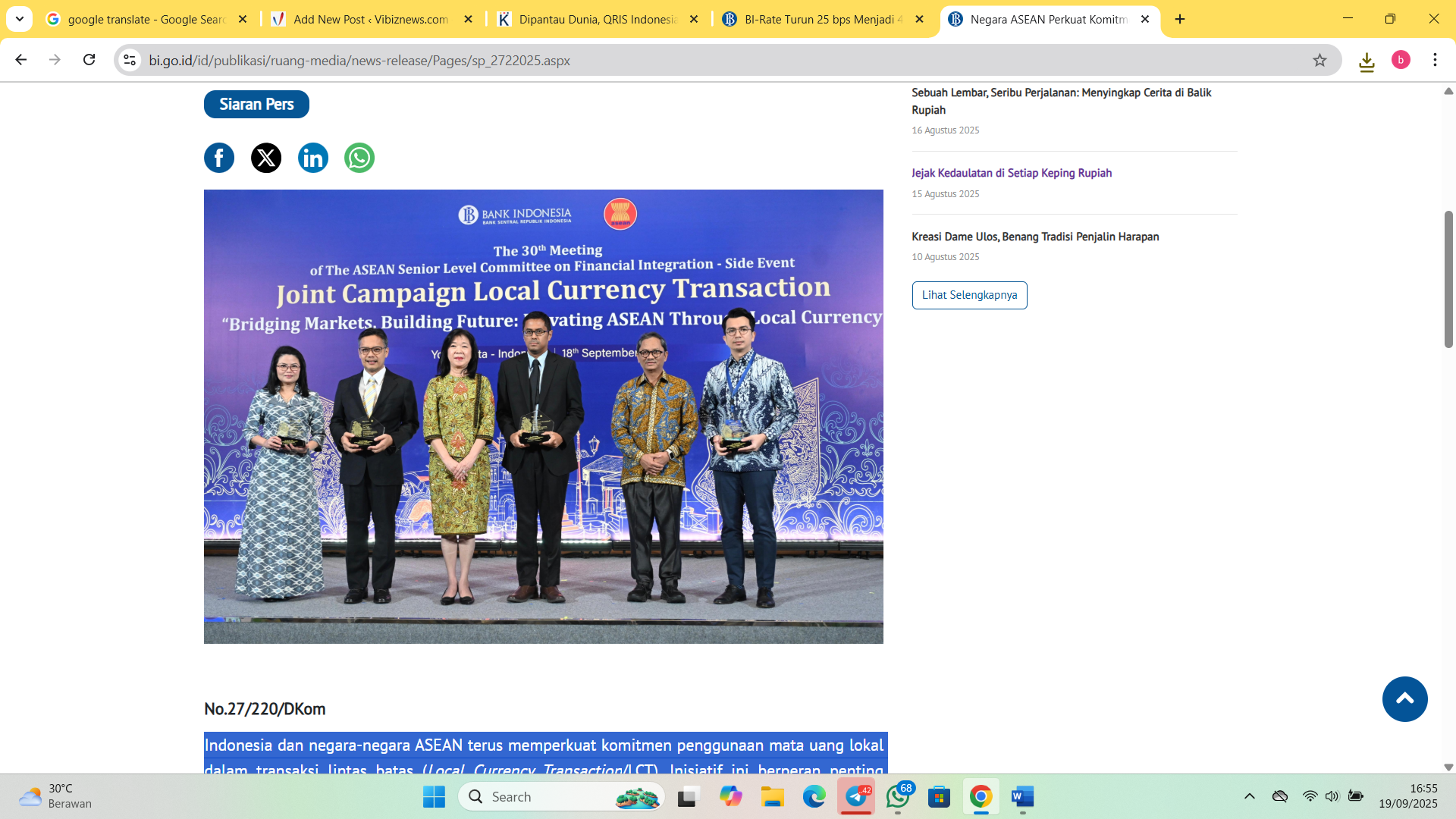Share article via WhatsApp icon
The height and width of the screenshot is (819, 1456).
point(359,158)
